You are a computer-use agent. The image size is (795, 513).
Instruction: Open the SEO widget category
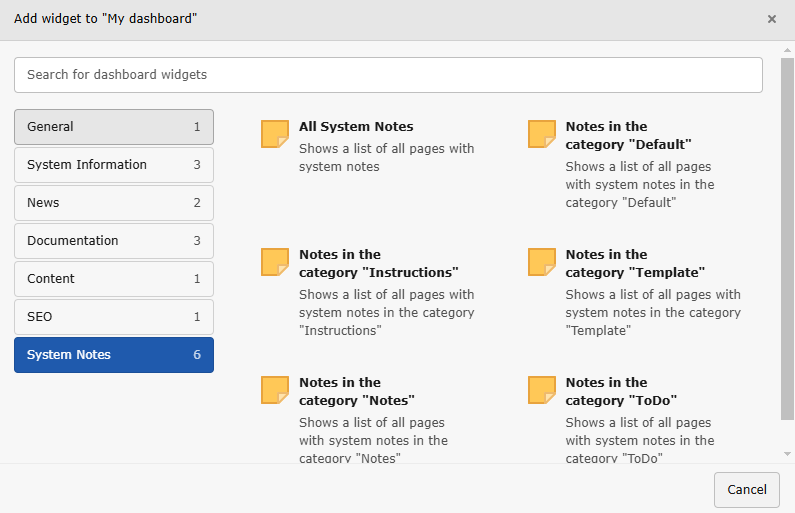114,317
